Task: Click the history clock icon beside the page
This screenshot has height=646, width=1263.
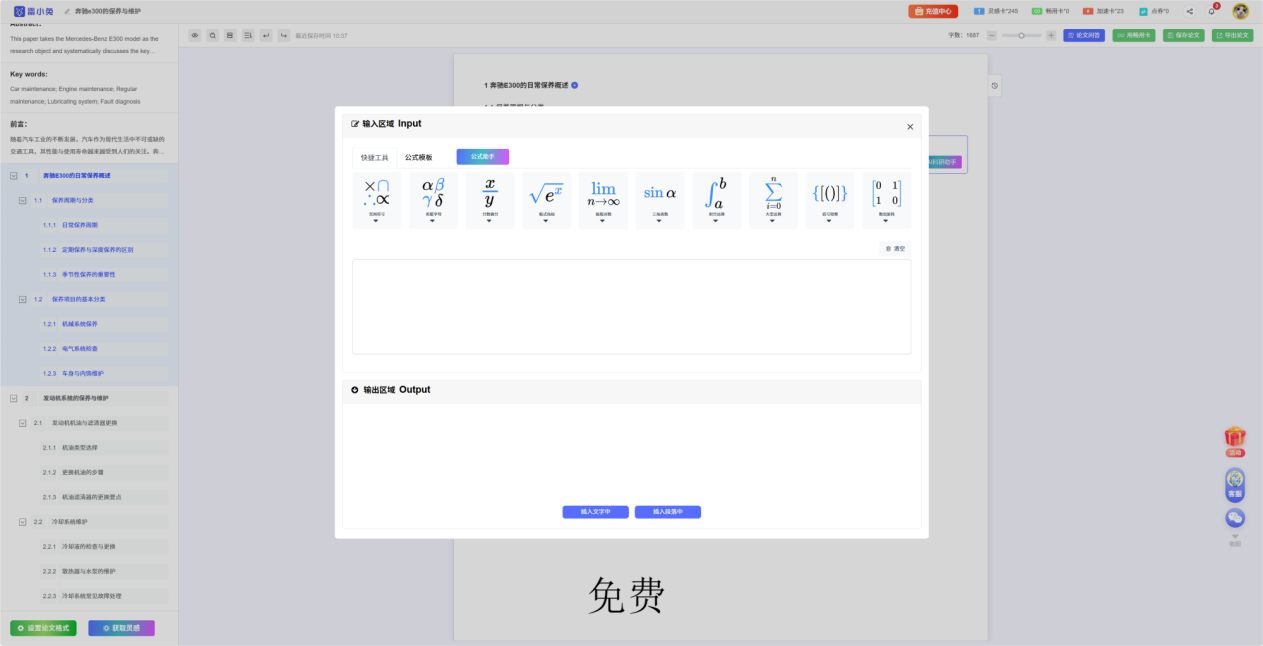Action: tap(994, 86)
